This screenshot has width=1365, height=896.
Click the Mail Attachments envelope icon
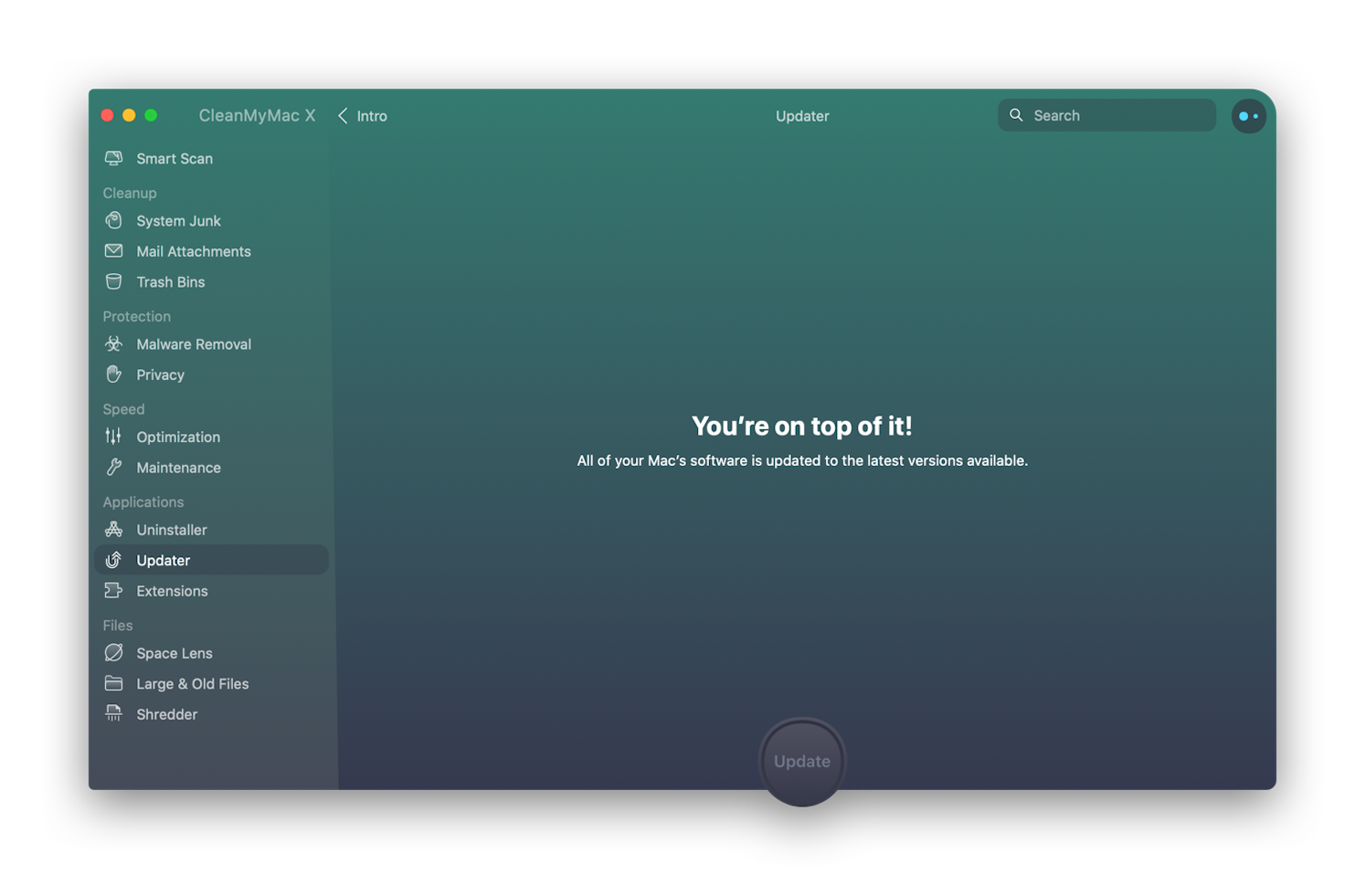[113, 251]
